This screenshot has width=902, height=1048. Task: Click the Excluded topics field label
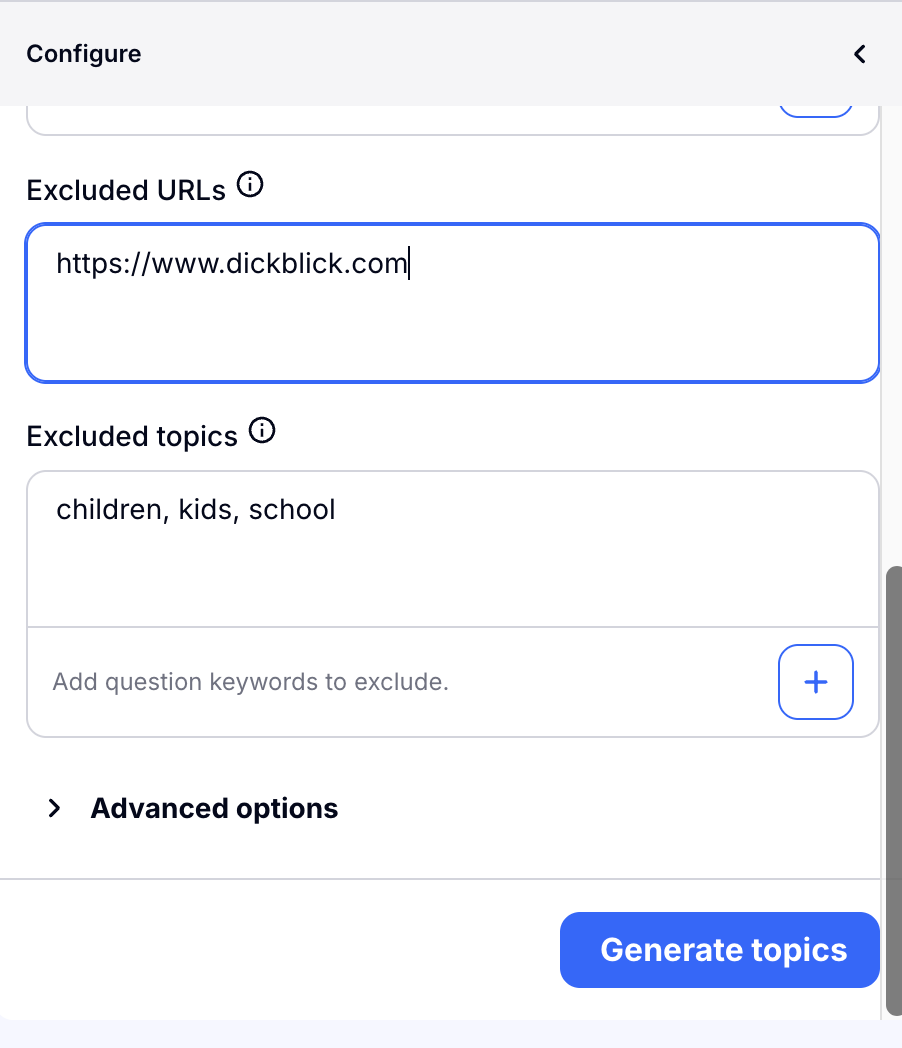(132, 437)
